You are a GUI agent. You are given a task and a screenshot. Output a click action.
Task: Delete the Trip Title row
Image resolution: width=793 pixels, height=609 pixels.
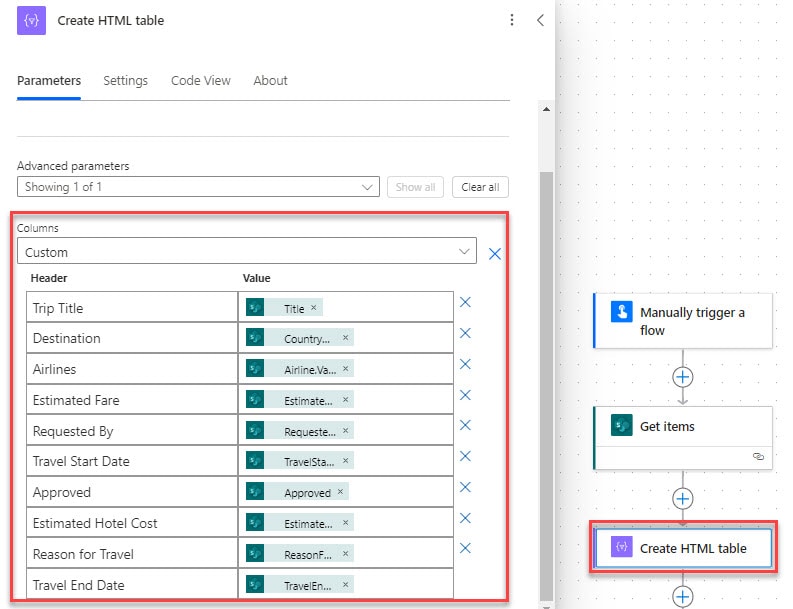465,302
